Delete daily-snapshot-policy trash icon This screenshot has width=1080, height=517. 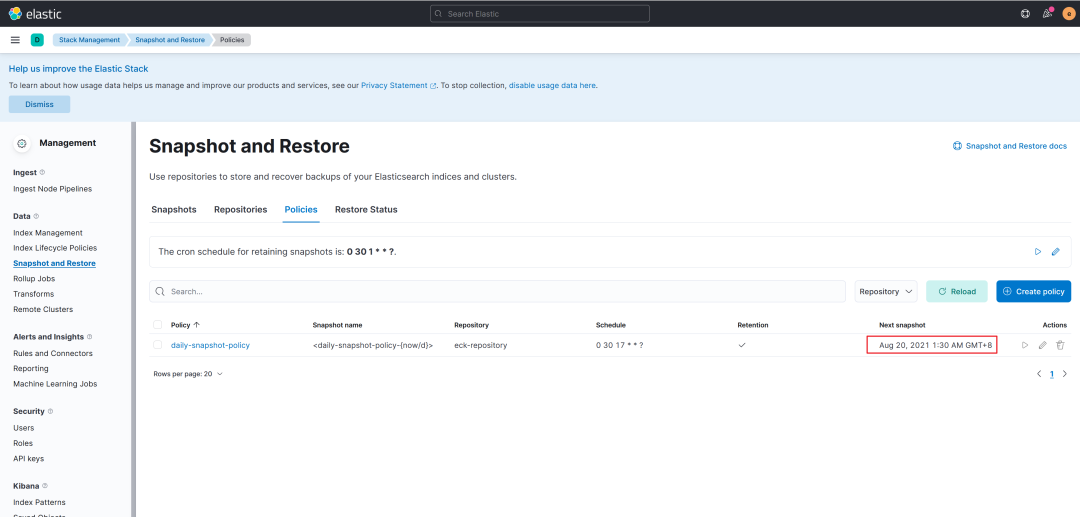(x=1061, y=345)
